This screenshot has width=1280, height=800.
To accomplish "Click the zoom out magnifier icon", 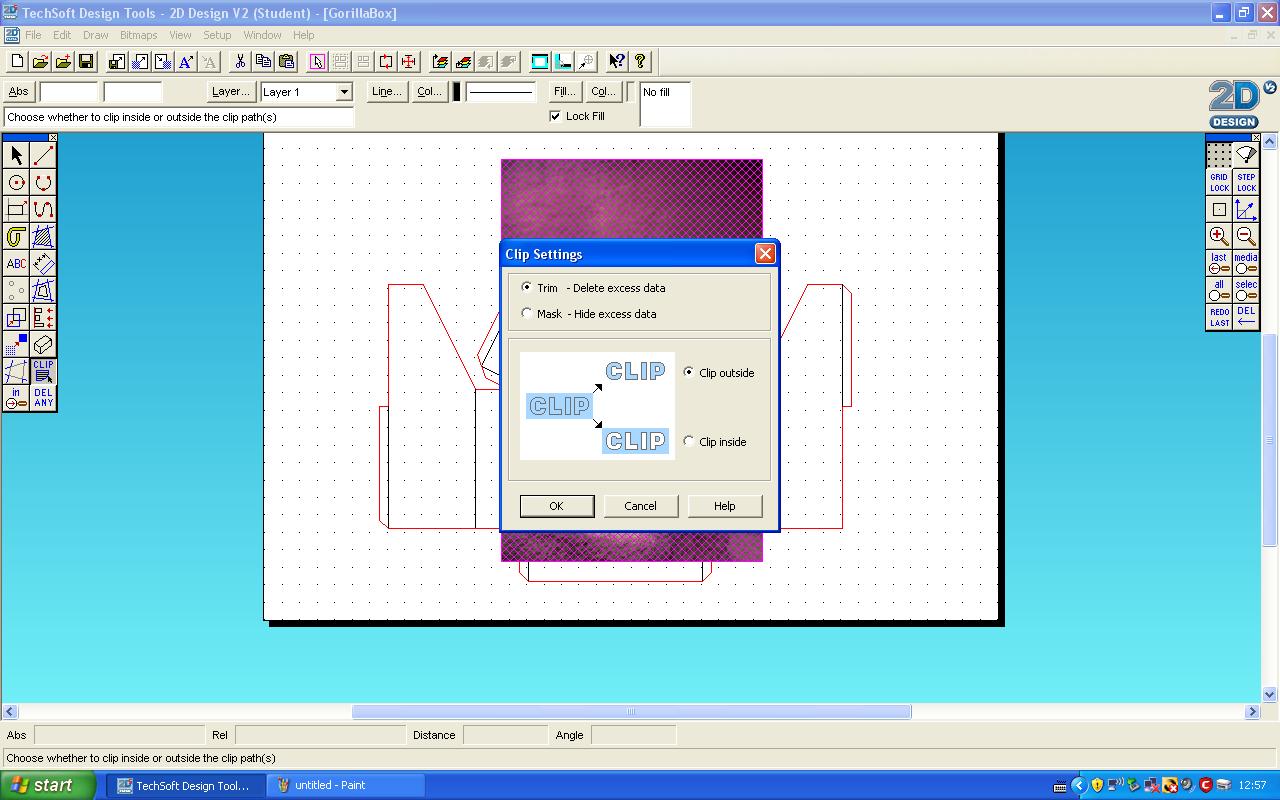I will (1246, 236).
